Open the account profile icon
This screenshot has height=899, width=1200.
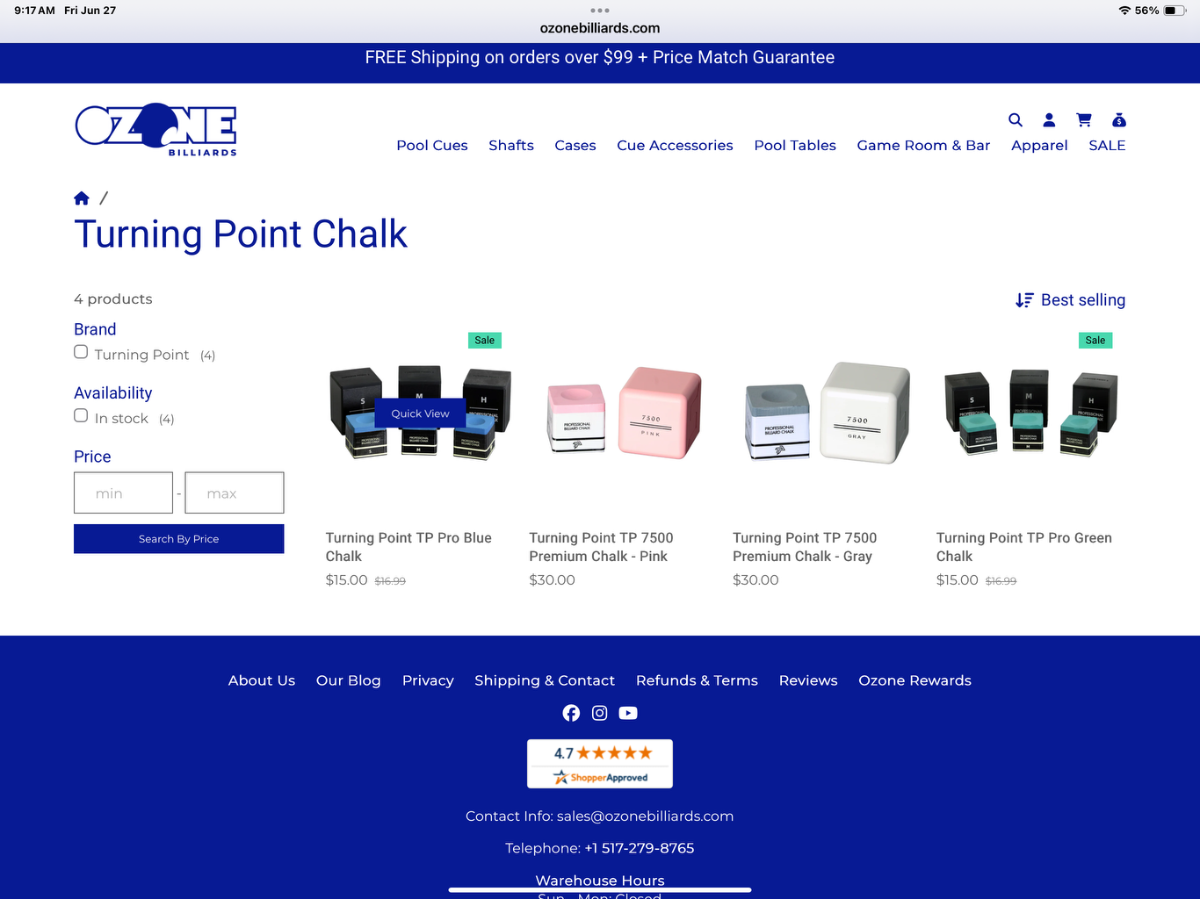point(1049,120)
